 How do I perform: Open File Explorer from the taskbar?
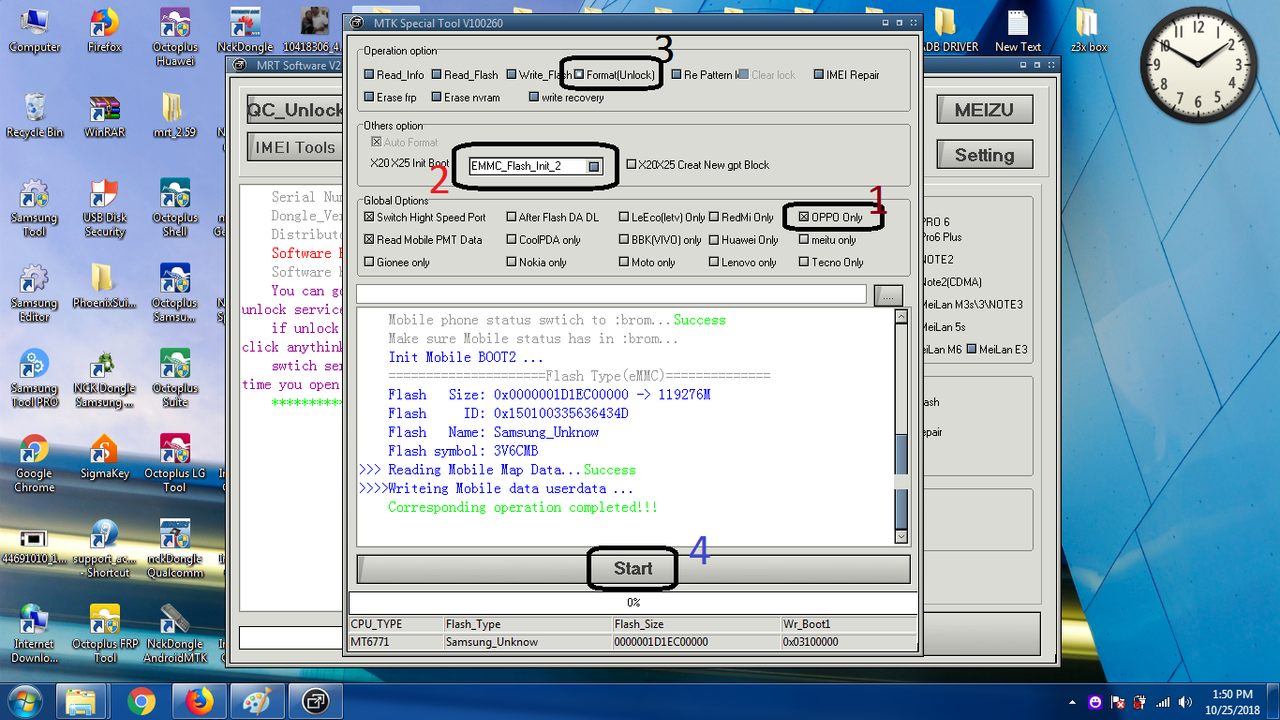81,700
